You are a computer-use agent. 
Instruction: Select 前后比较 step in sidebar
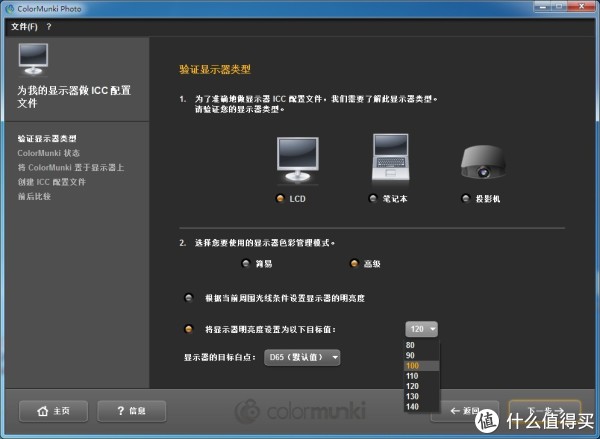coord(34,197)
